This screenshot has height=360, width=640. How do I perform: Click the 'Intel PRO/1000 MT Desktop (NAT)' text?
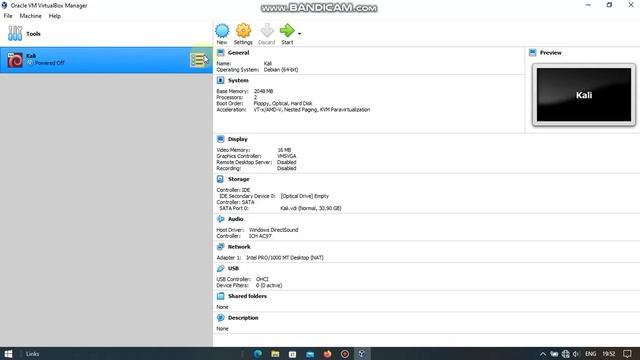point(285,258)
